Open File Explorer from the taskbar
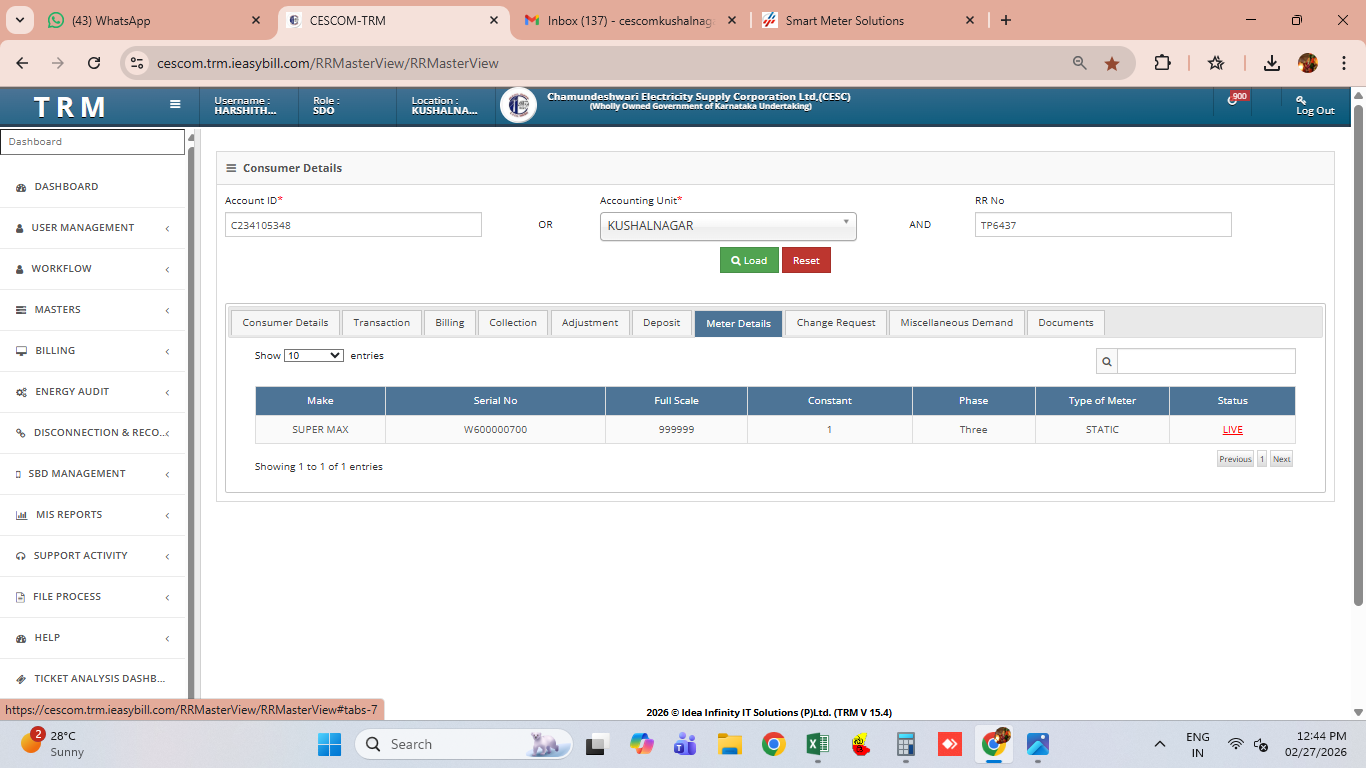The image size is (1366, 768). 728,744
